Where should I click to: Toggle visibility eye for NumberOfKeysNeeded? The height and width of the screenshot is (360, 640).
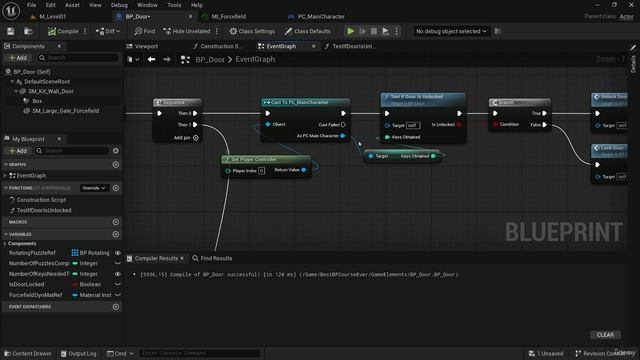(118, 274)
